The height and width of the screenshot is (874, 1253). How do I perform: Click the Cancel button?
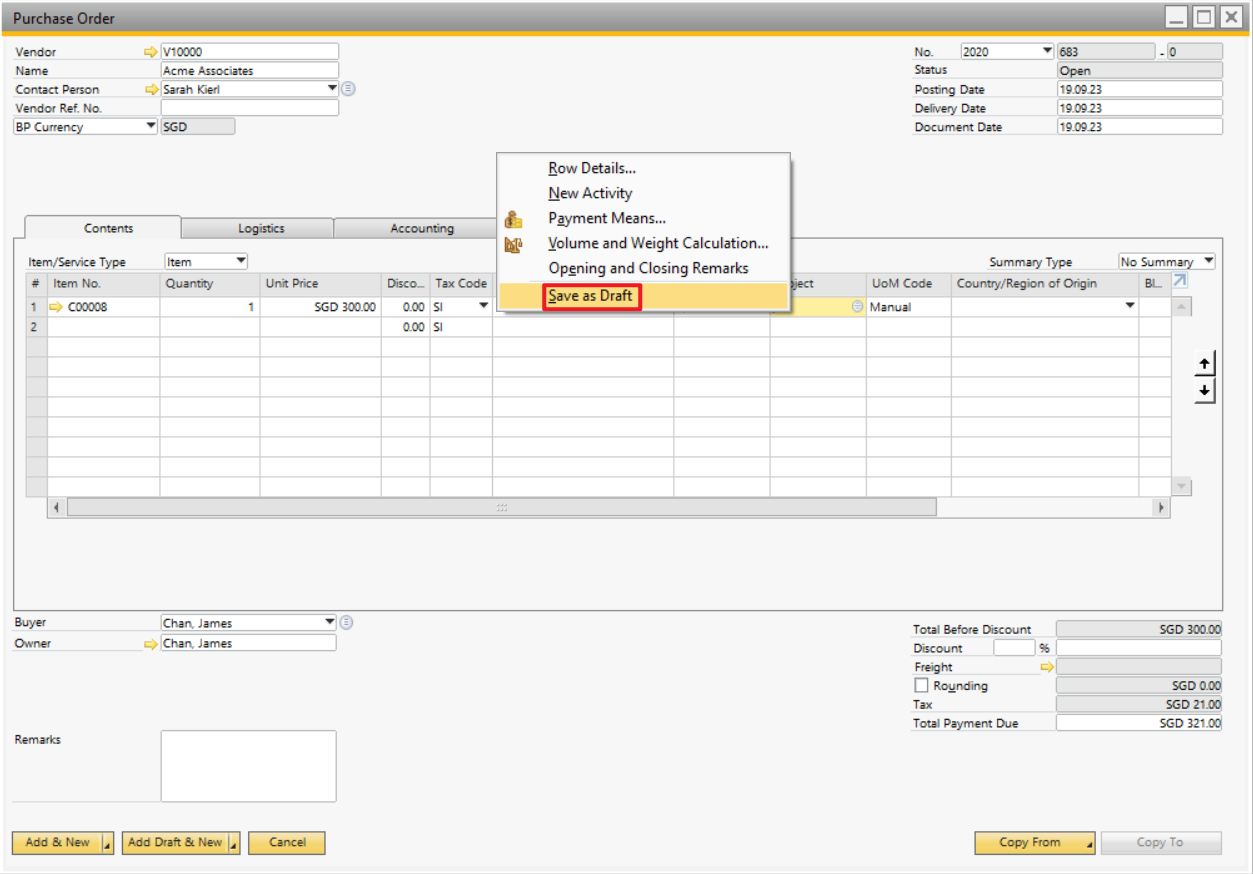coord(287,843)
